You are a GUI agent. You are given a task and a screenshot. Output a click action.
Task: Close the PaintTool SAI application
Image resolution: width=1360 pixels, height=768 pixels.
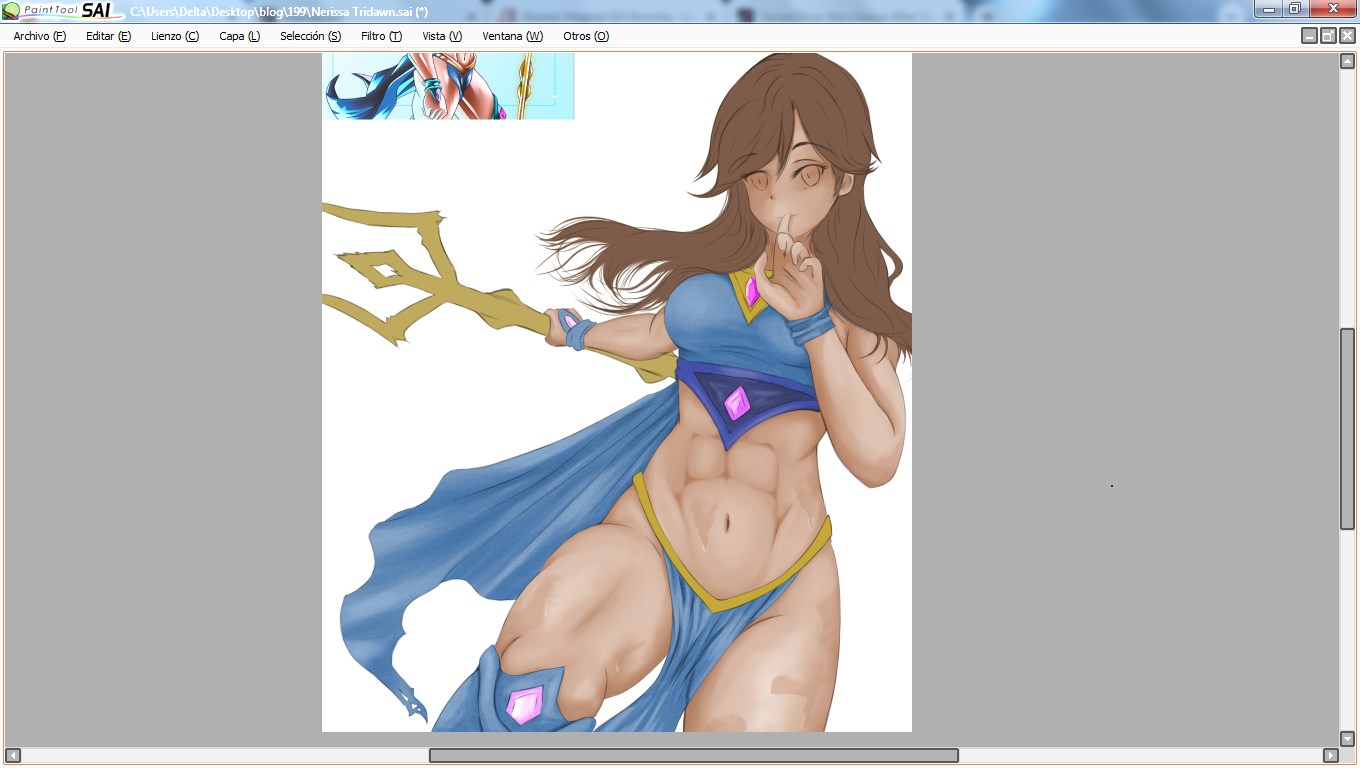(x=1332, y=9)
